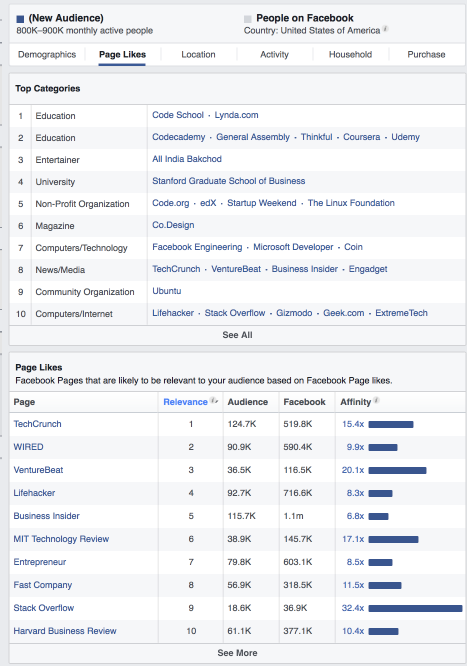Open the Activity tab
This screenshot has height=666, width=467.
[x=274, y=54]
